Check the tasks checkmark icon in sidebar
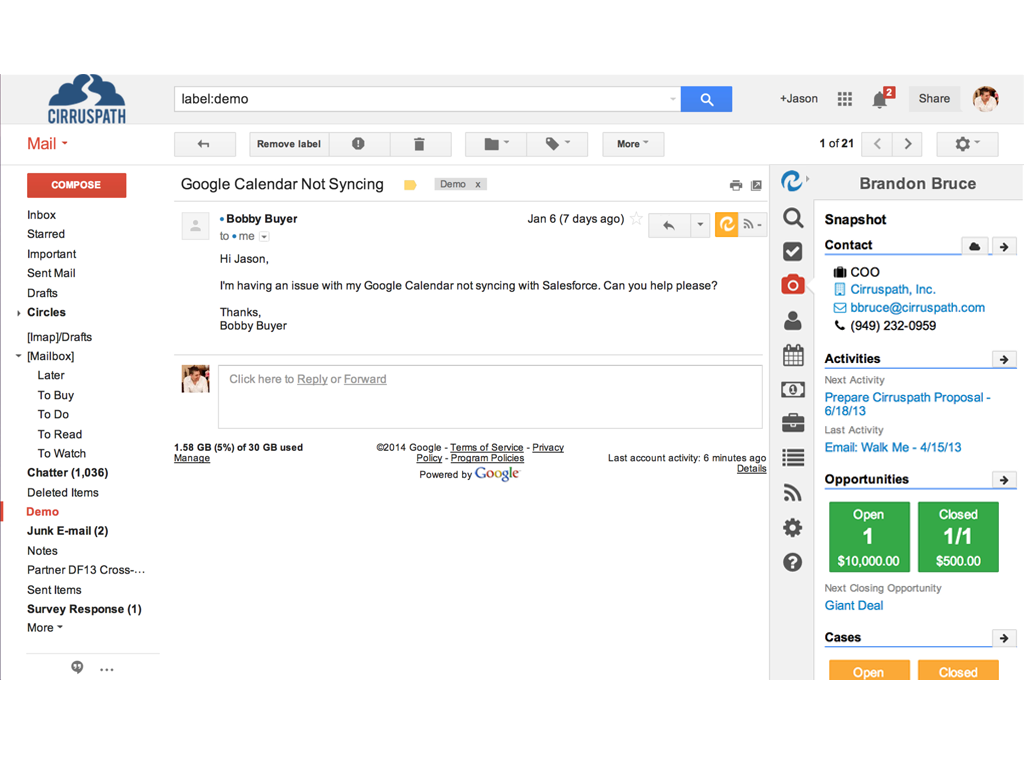The image size is (1024, 768). (x=793, y=251)
